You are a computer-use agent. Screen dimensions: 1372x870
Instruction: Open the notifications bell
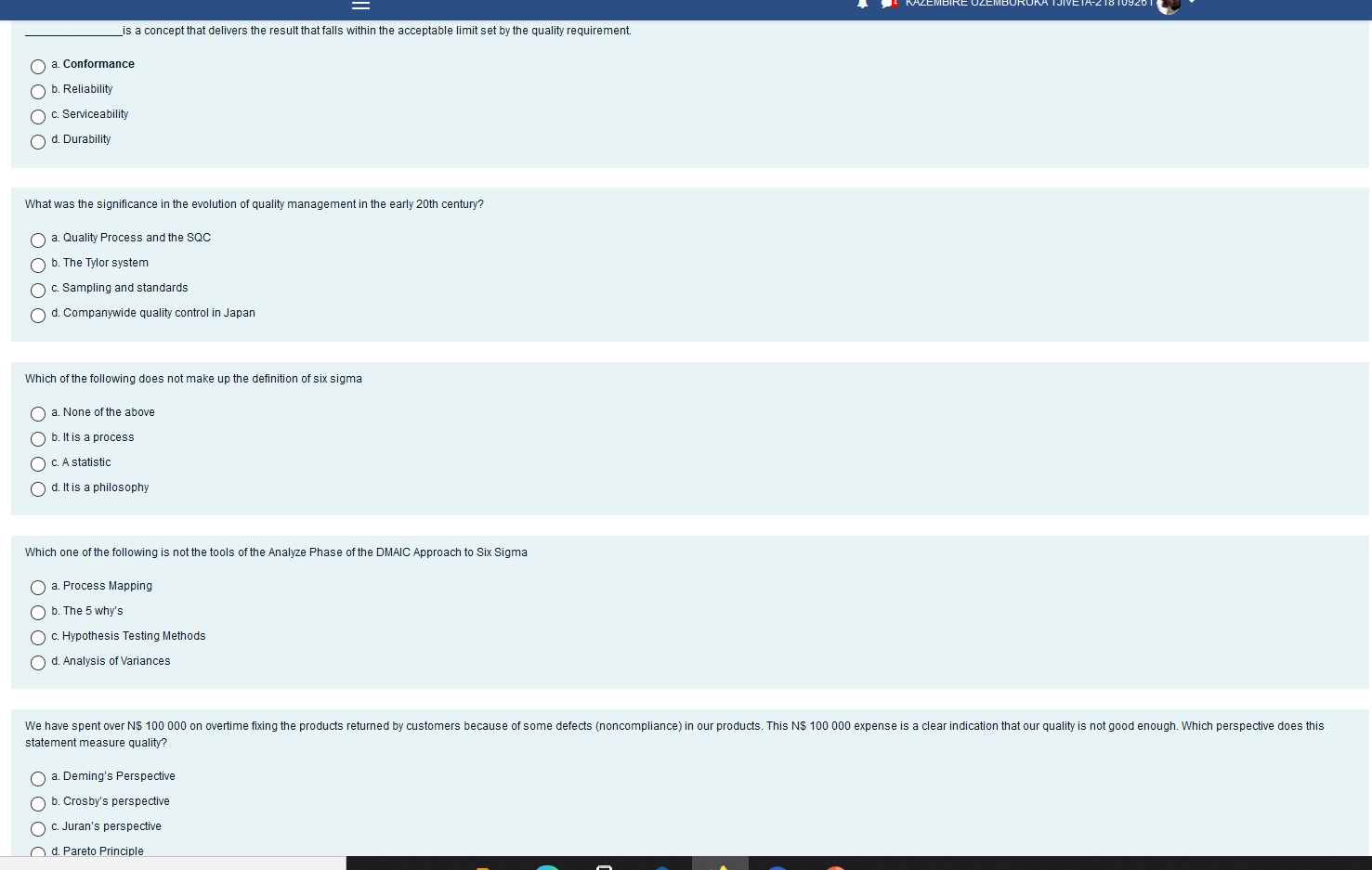point(862,4)
